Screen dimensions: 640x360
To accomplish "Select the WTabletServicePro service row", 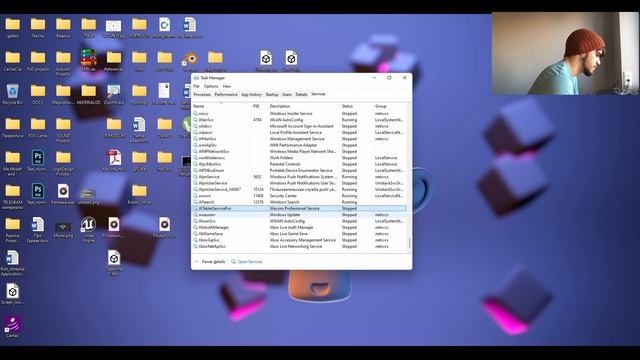I will (x=300, y=209).
